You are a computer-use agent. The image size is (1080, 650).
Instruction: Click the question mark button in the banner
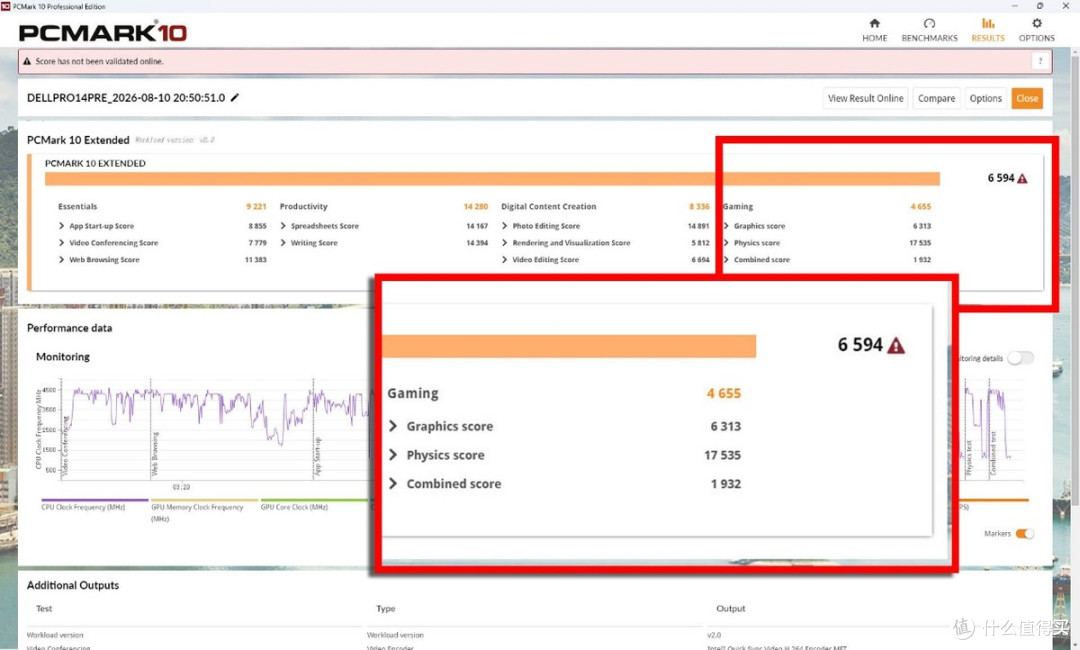1040,61
